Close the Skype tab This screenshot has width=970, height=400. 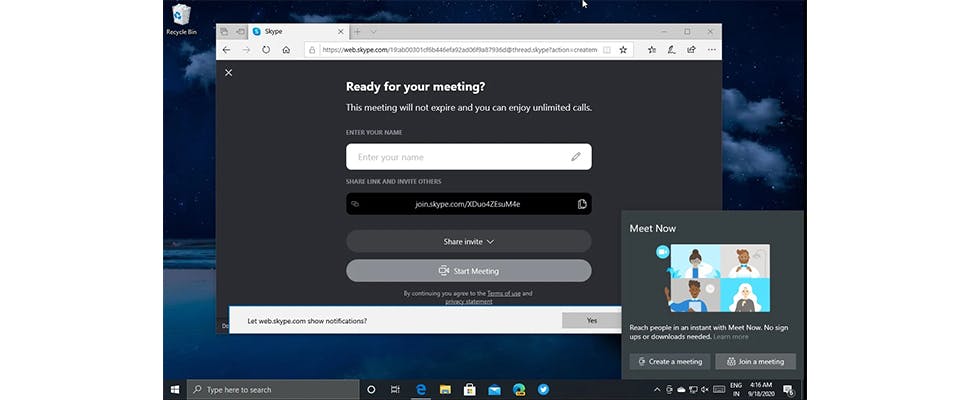tap(340, 32)
